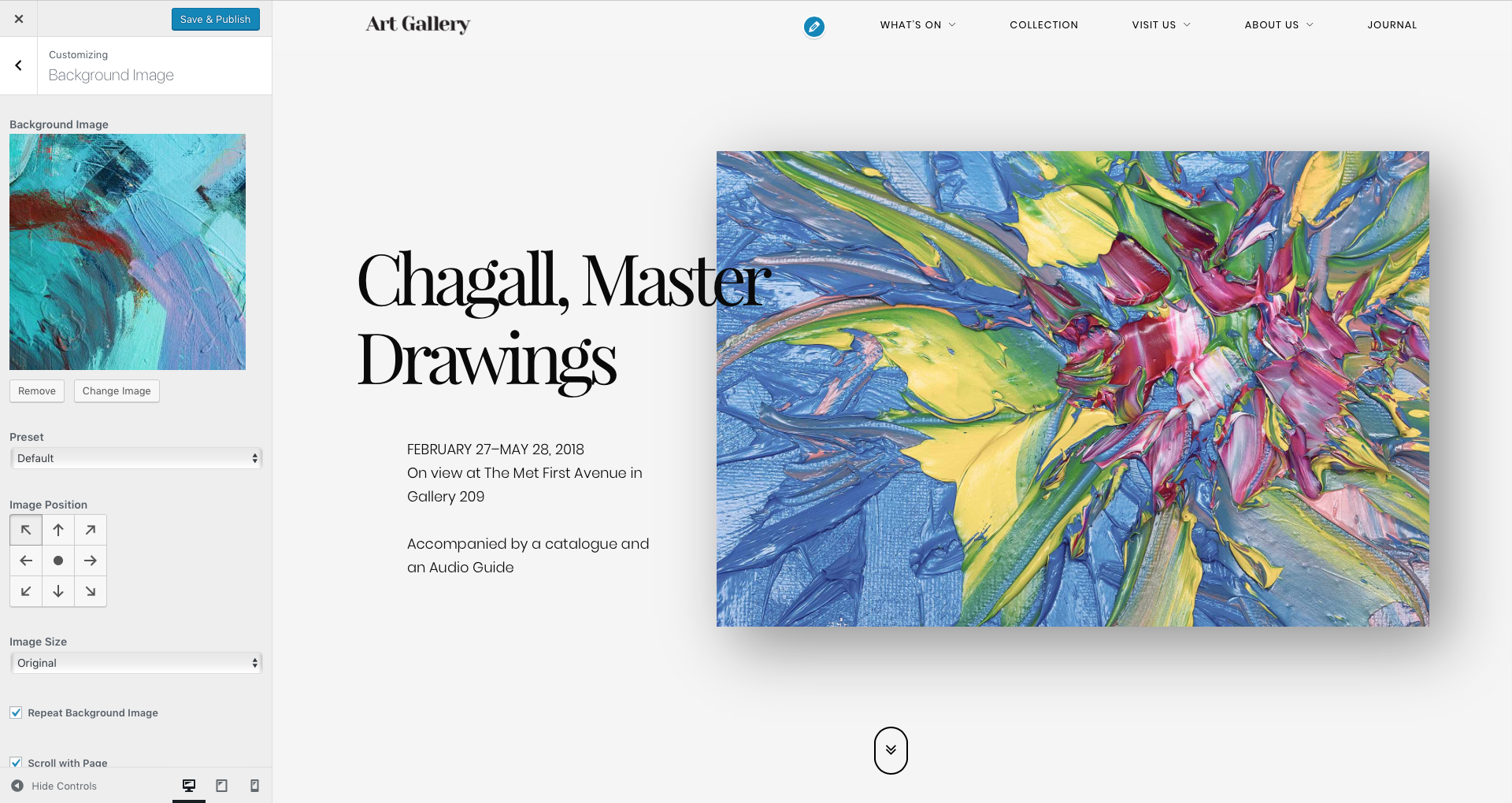Open the Preset dropdown

(x=136, y=458)
